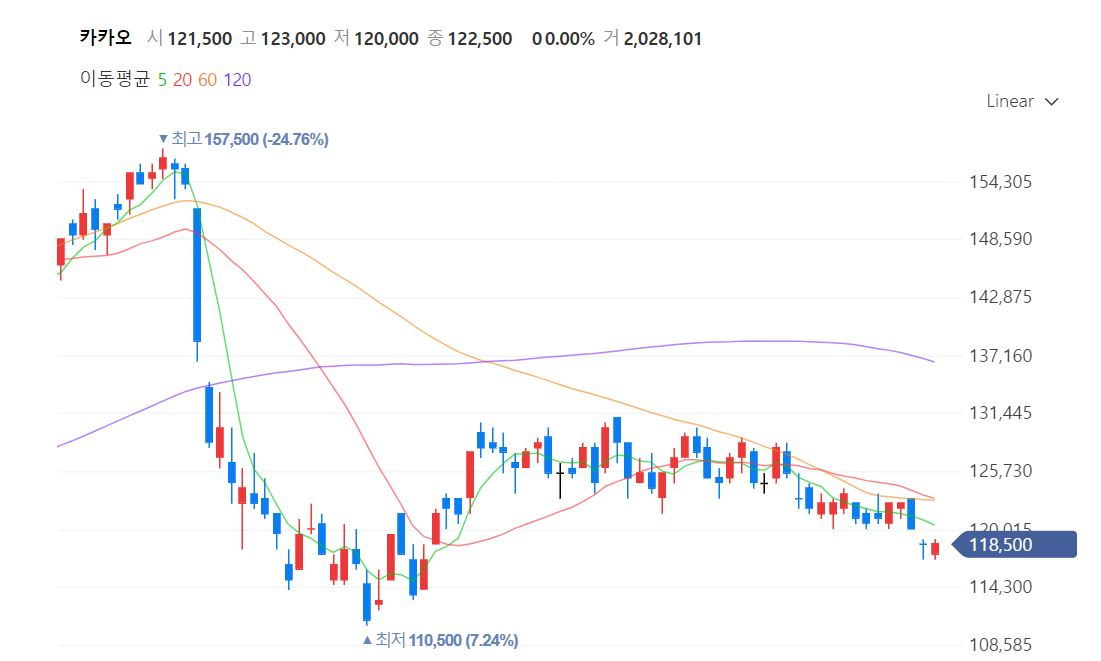This screenshot has height=661, width=1101.
Task: Click the large blue gap-down candlestick
Action: [197, 275]
